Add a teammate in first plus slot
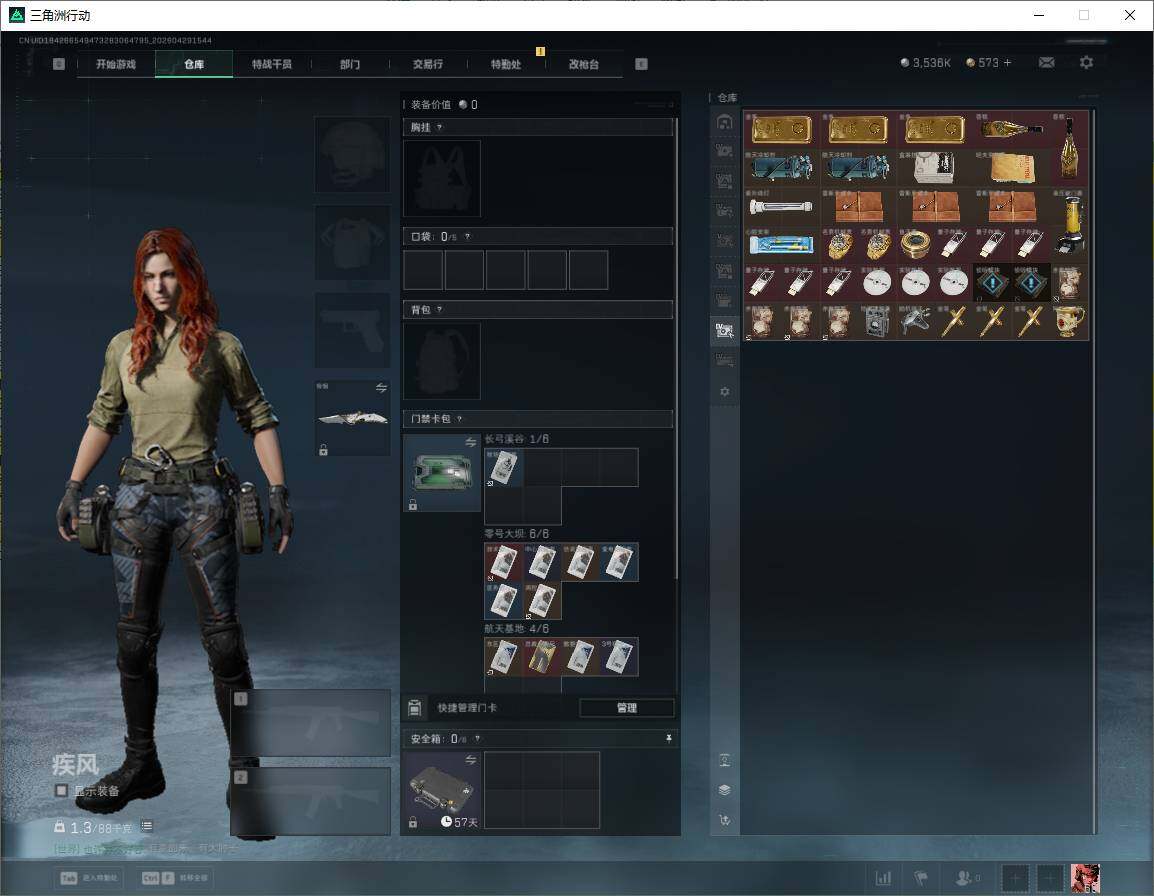The width and height of the screenshot is (1154, 896). pos(1016,878)
